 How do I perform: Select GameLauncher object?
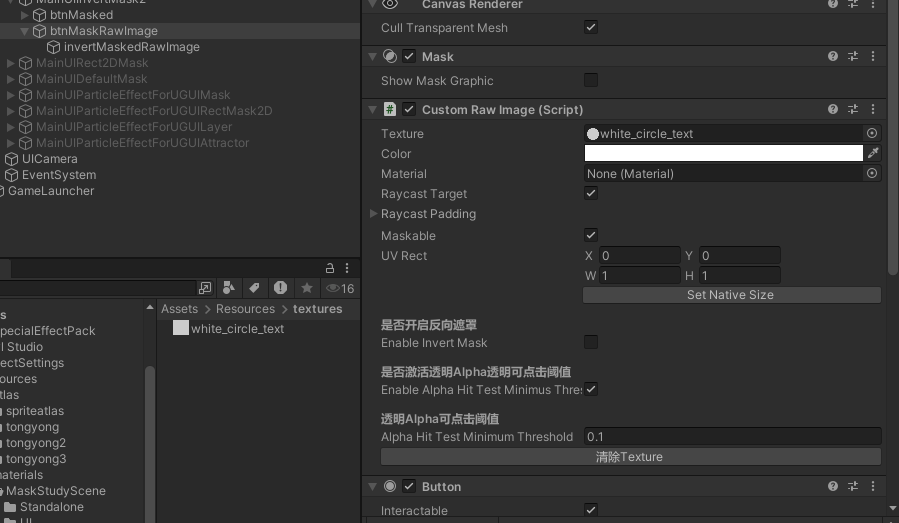point(50,191)
